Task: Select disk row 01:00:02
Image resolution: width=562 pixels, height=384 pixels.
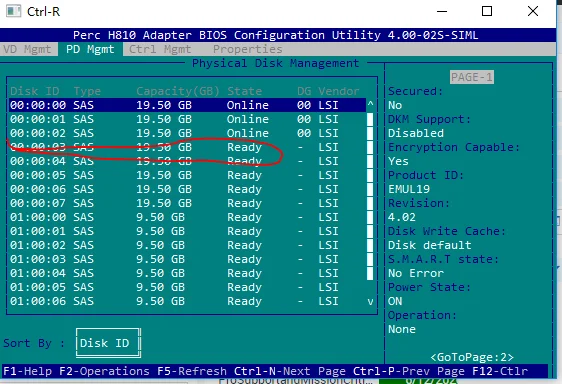Action: click(187, 245)
